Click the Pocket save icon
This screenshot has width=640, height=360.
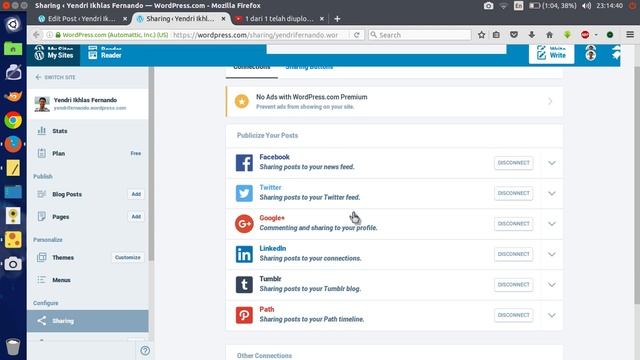(x=514, y=35)
